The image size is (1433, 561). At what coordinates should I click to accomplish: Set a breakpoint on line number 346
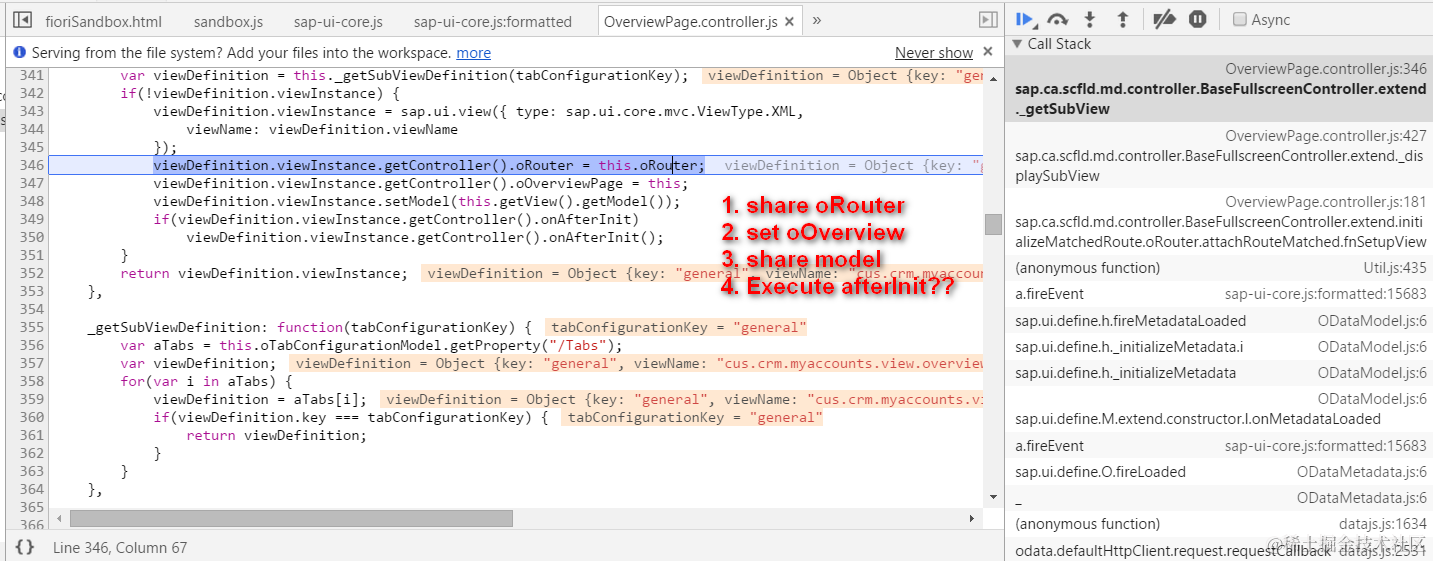pyautogui.click(x=32, y=165)
